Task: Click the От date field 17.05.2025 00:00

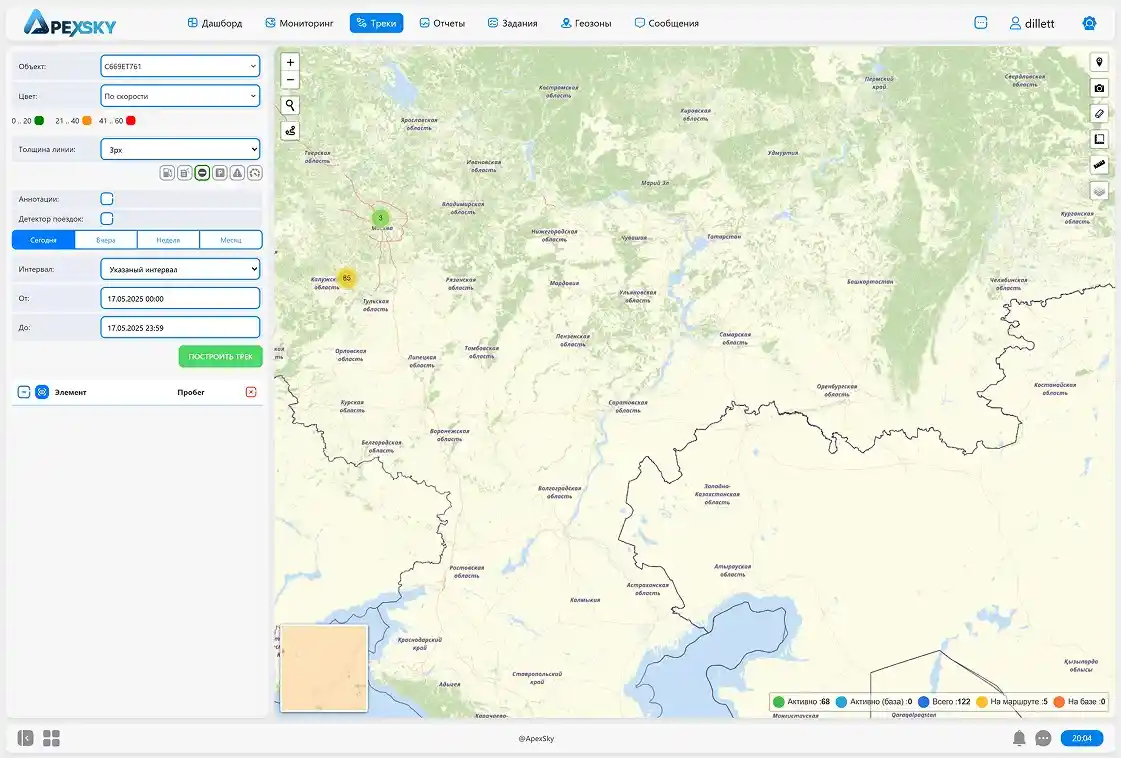Action: 180,298
